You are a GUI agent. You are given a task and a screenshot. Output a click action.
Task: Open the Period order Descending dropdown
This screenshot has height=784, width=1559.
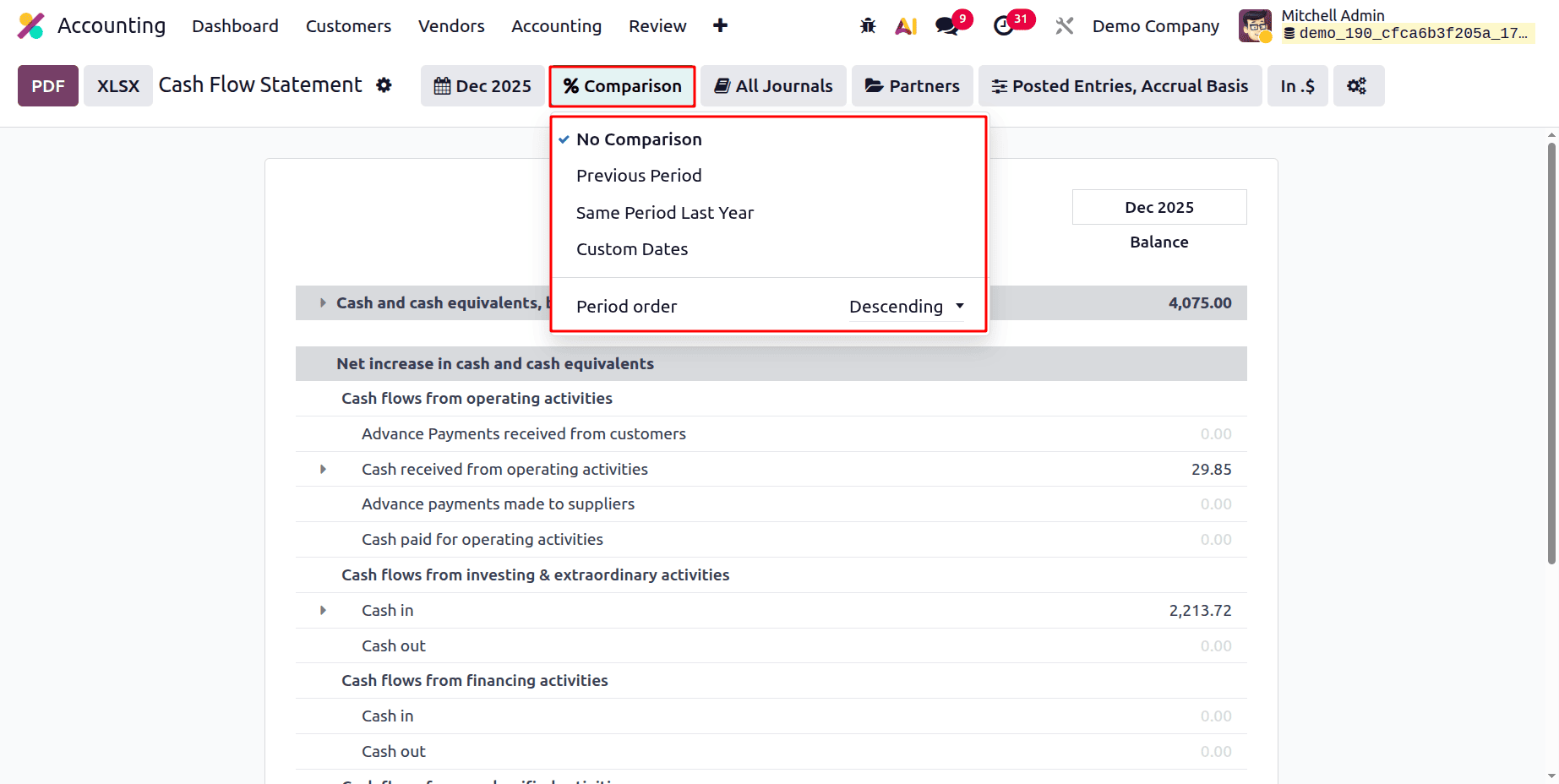tap(906, 306)
